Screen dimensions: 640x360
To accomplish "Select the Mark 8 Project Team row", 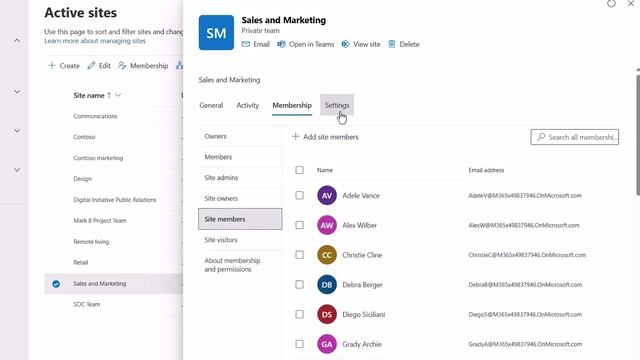I will [x=113, y=221].
